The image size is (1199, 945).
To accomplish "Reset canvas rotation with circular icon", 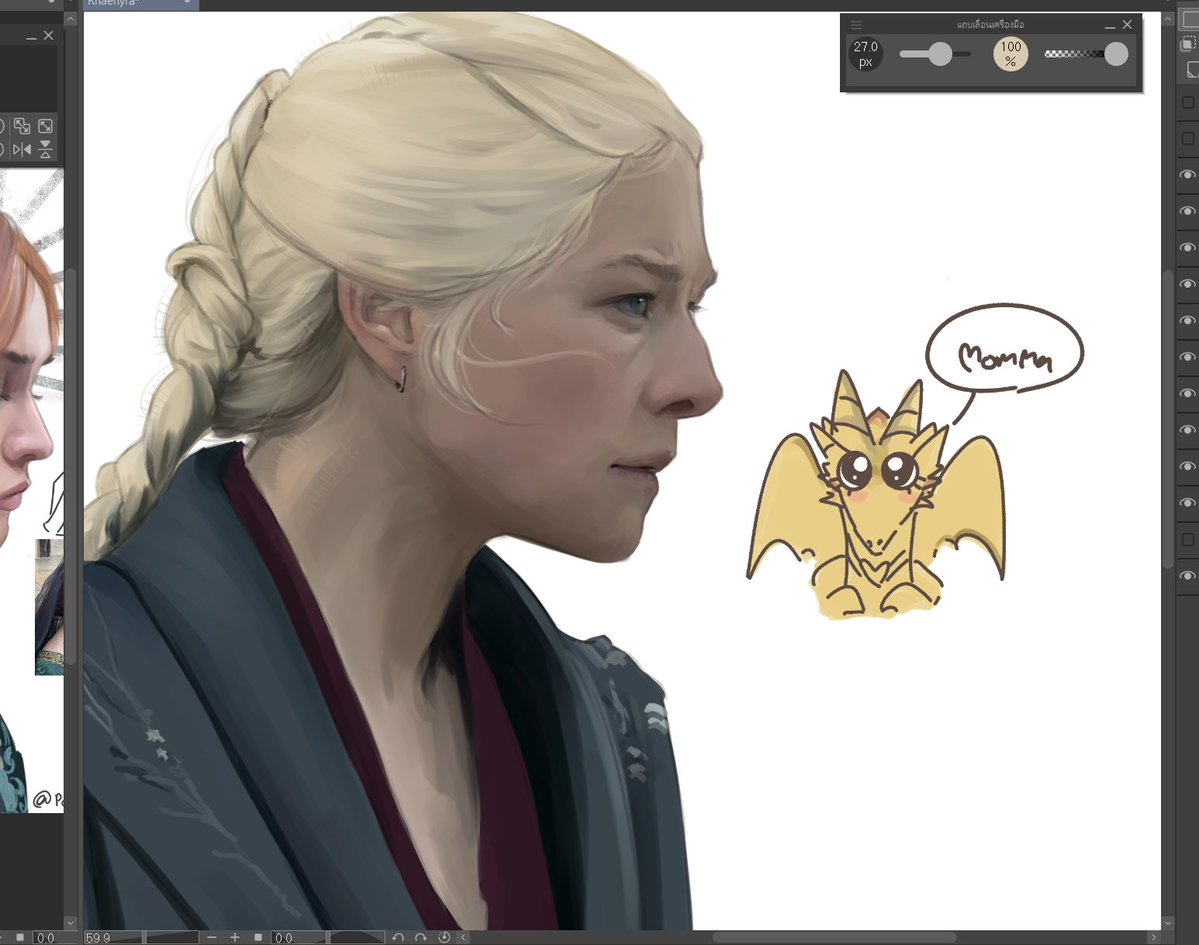I will [x=444, y=937].
